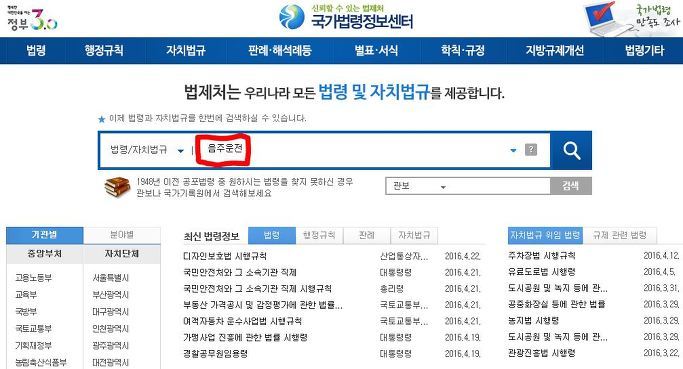Open the 디자인보호법 시행규칙 entry
Image resolution: width=683 pixels, height=369 pixels.
pyautogui.click(x=225, y=256)
